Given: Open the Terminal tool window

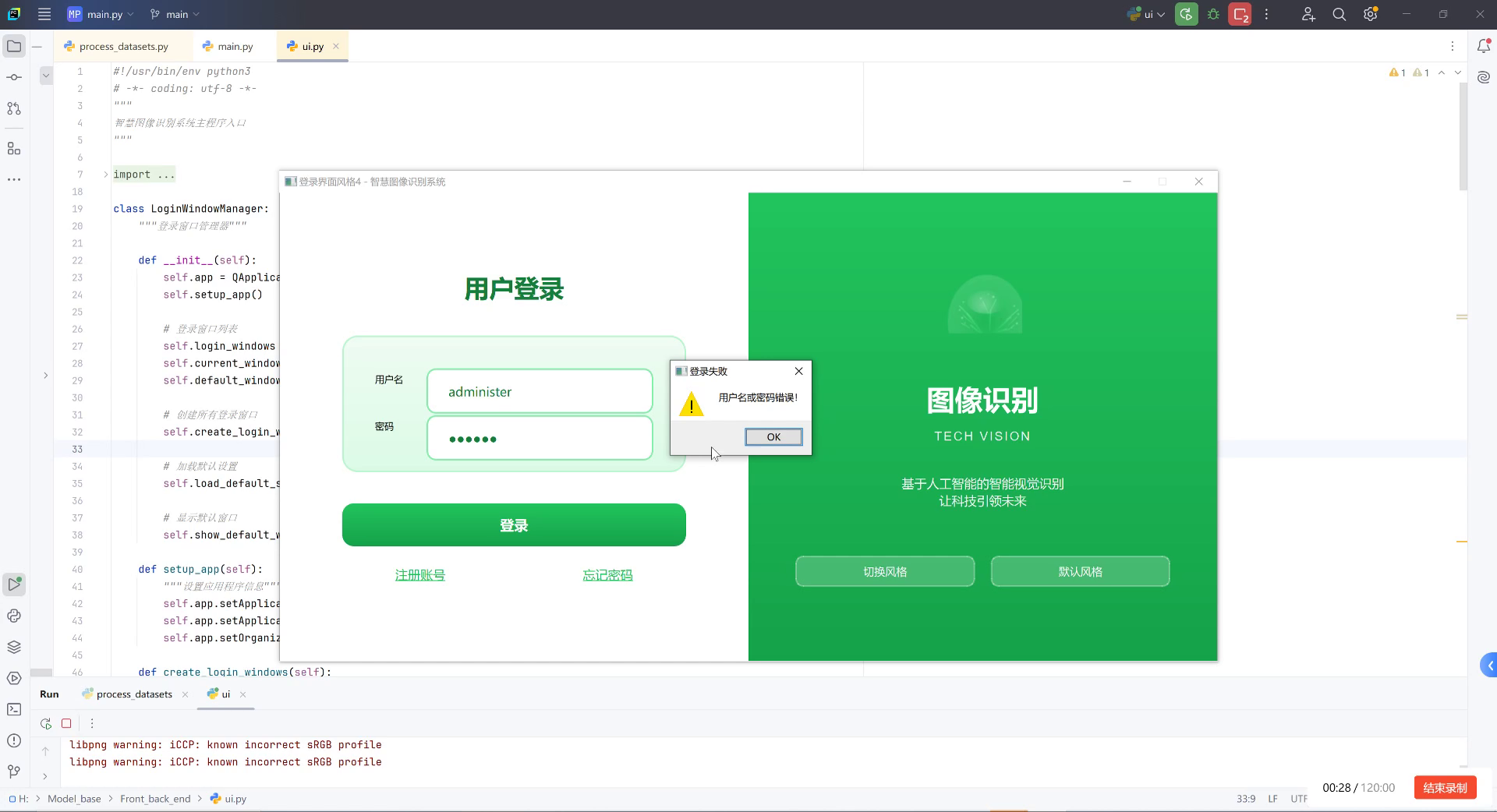Looking at the screenshot, I should coord(14,709).
